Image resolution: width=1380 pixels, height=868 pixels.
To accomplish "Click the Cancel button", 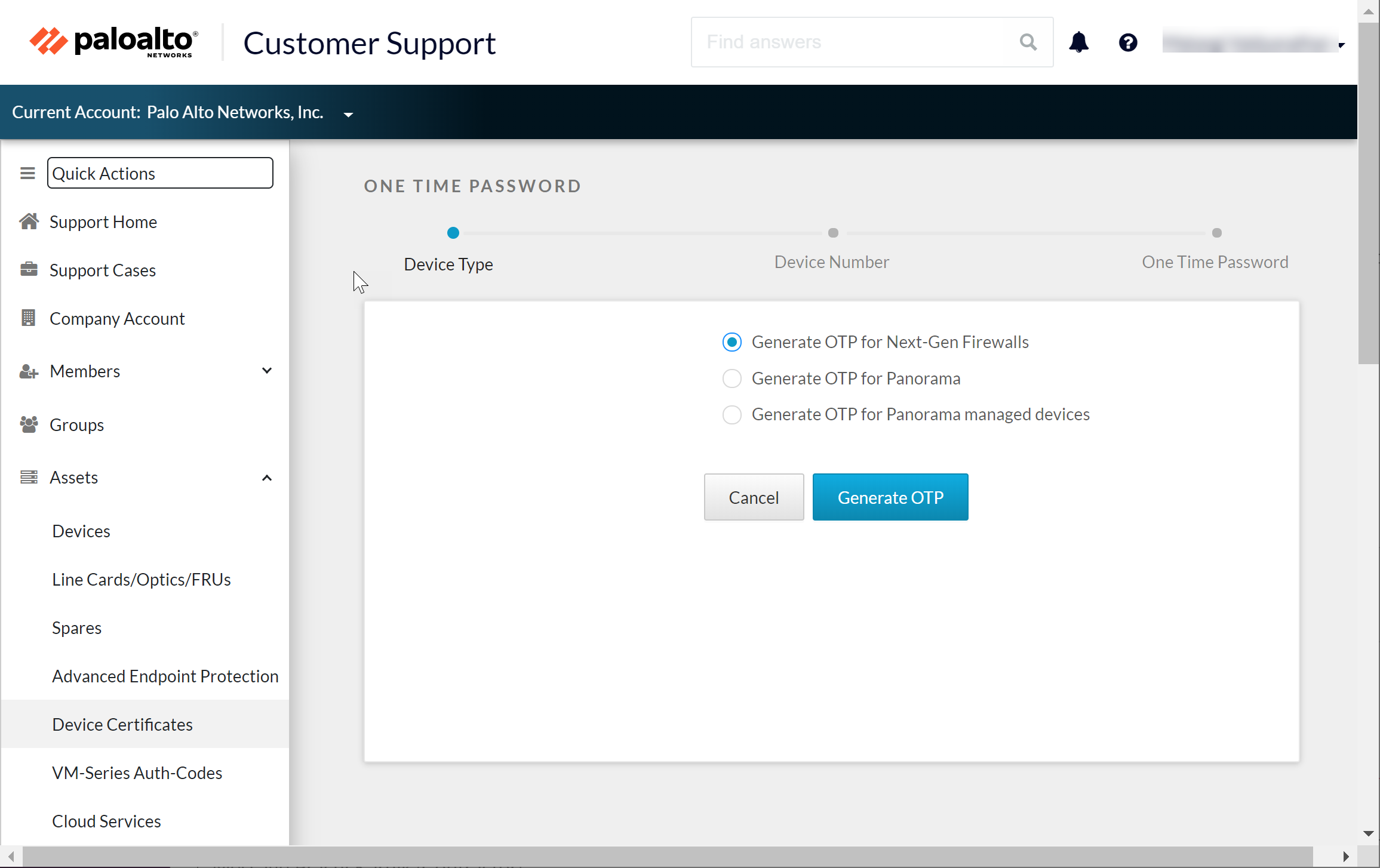I will 753,497.
